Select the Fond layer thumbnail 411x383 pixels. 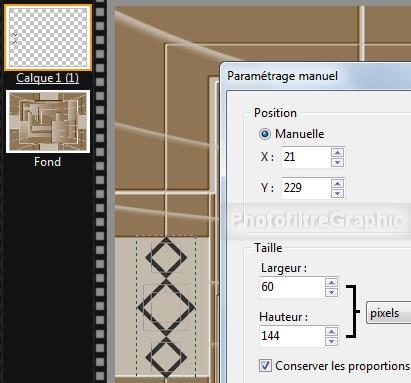click(48, 121)
